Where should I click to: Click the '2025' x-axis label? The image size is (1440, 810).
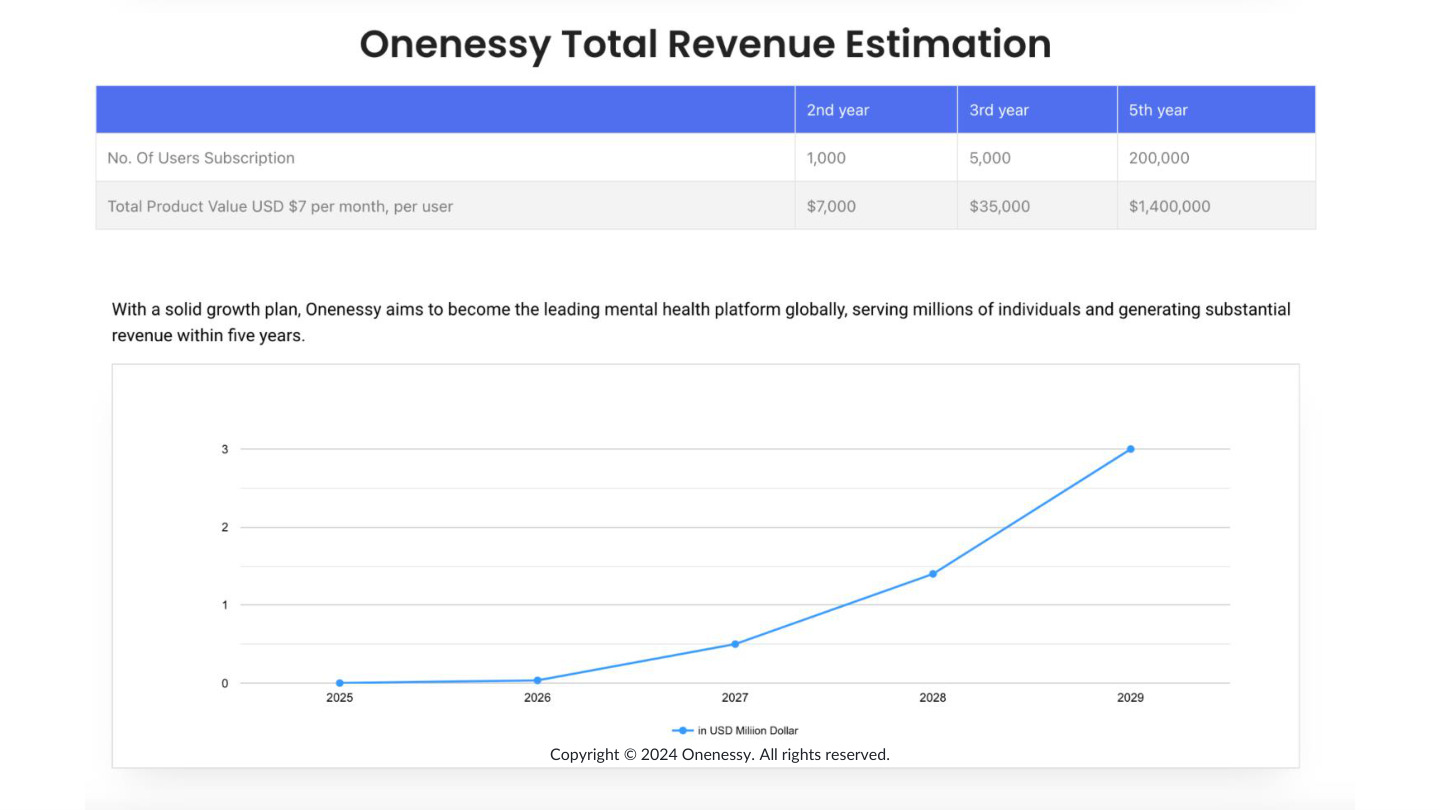pos(340,698)
